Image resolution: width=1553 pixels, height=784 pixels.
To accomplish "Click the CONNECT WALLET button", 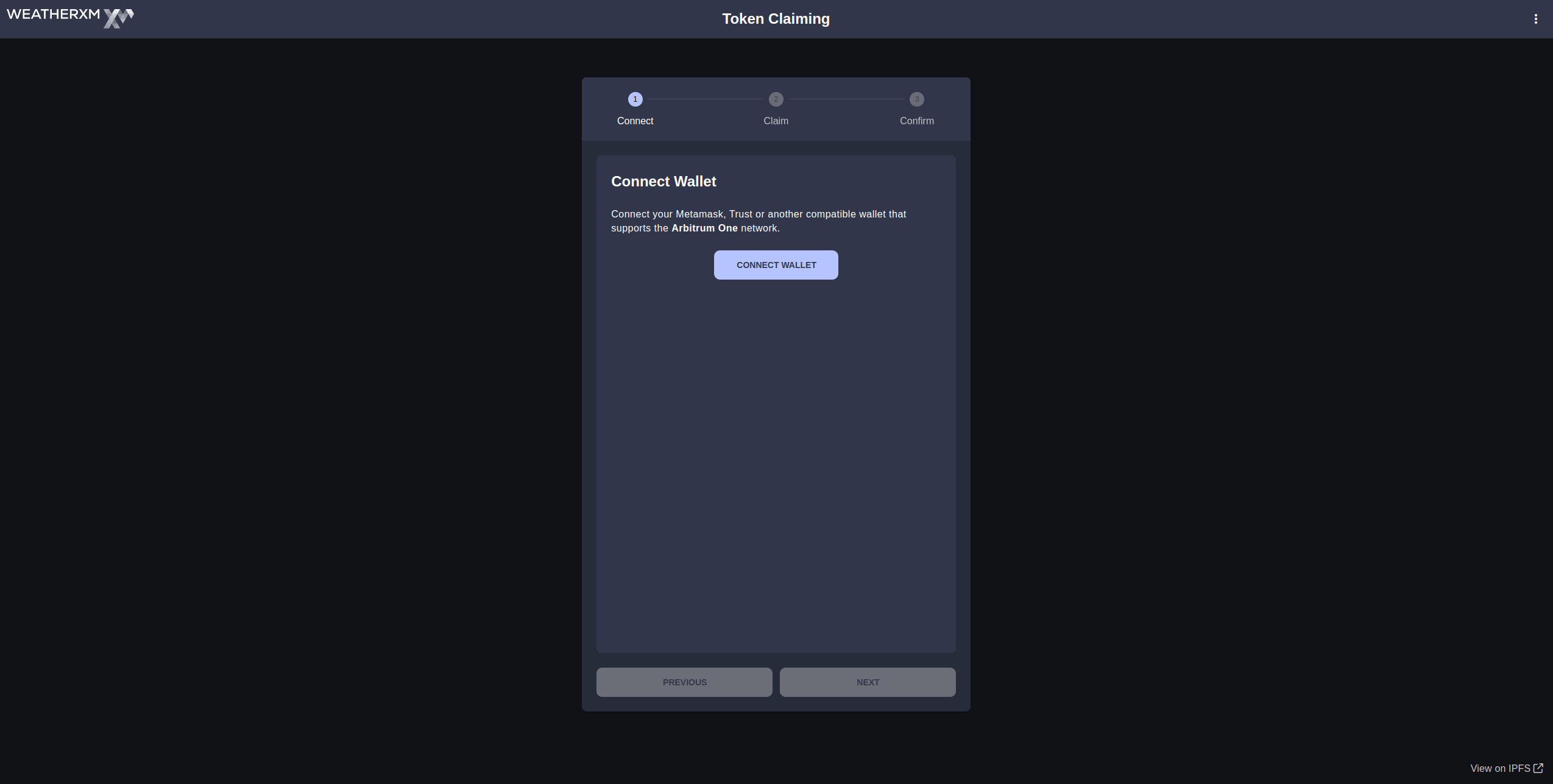I will click(x=776, y=264).
